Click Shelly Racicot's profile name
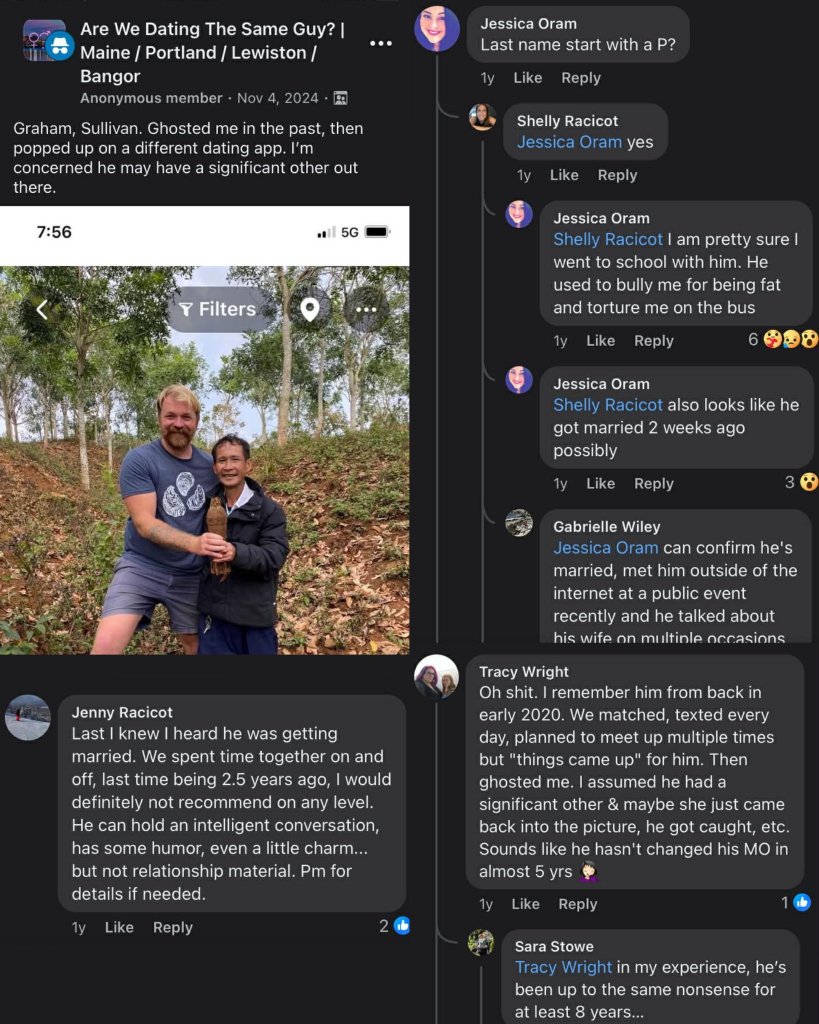Screen dimensions: 819x1024 567,121
